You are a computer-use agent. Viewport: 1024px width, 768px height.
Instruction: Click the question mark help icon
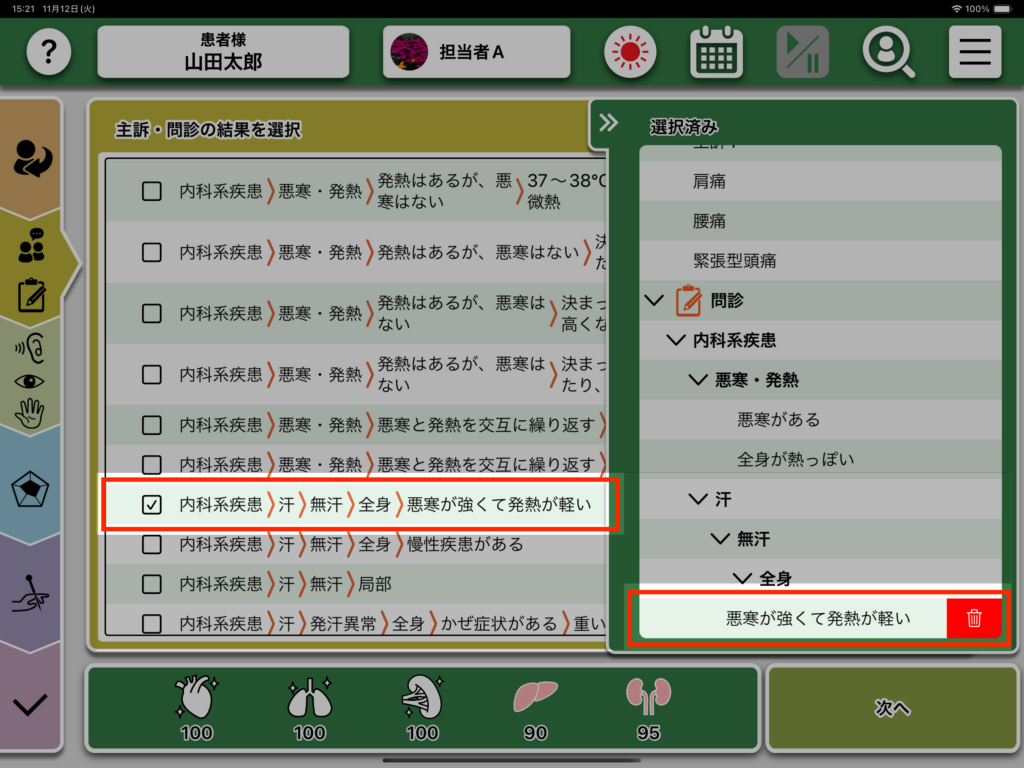[49, 51]
